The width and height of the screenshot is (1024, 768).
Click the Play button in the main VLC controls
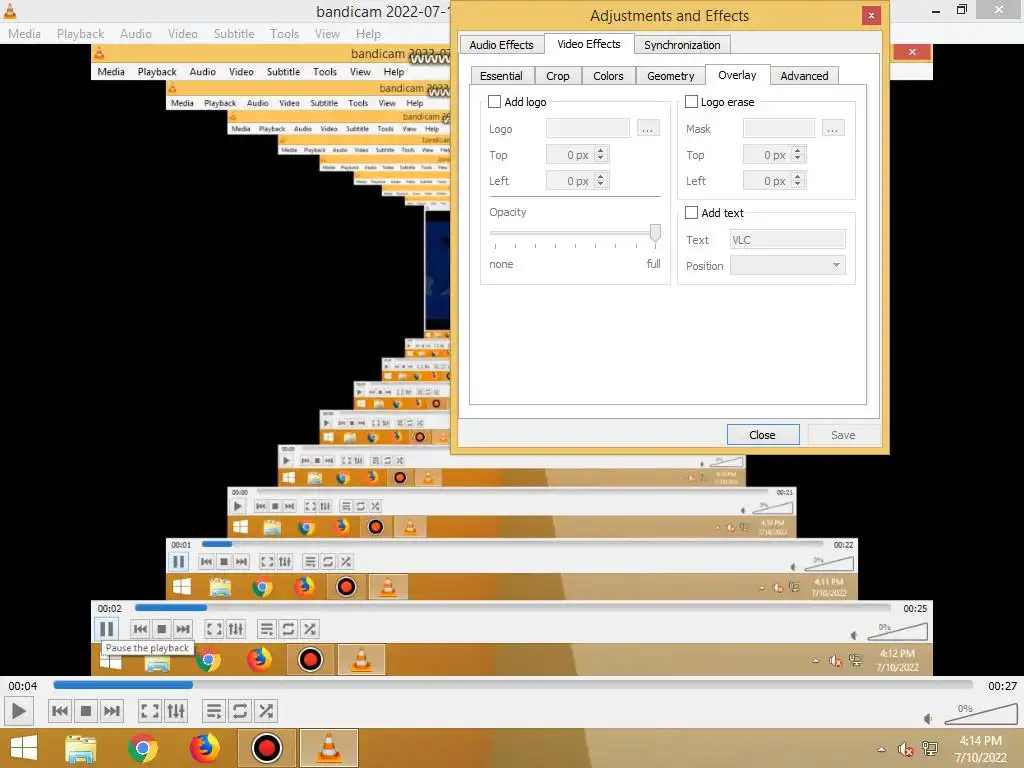(18, 711)
